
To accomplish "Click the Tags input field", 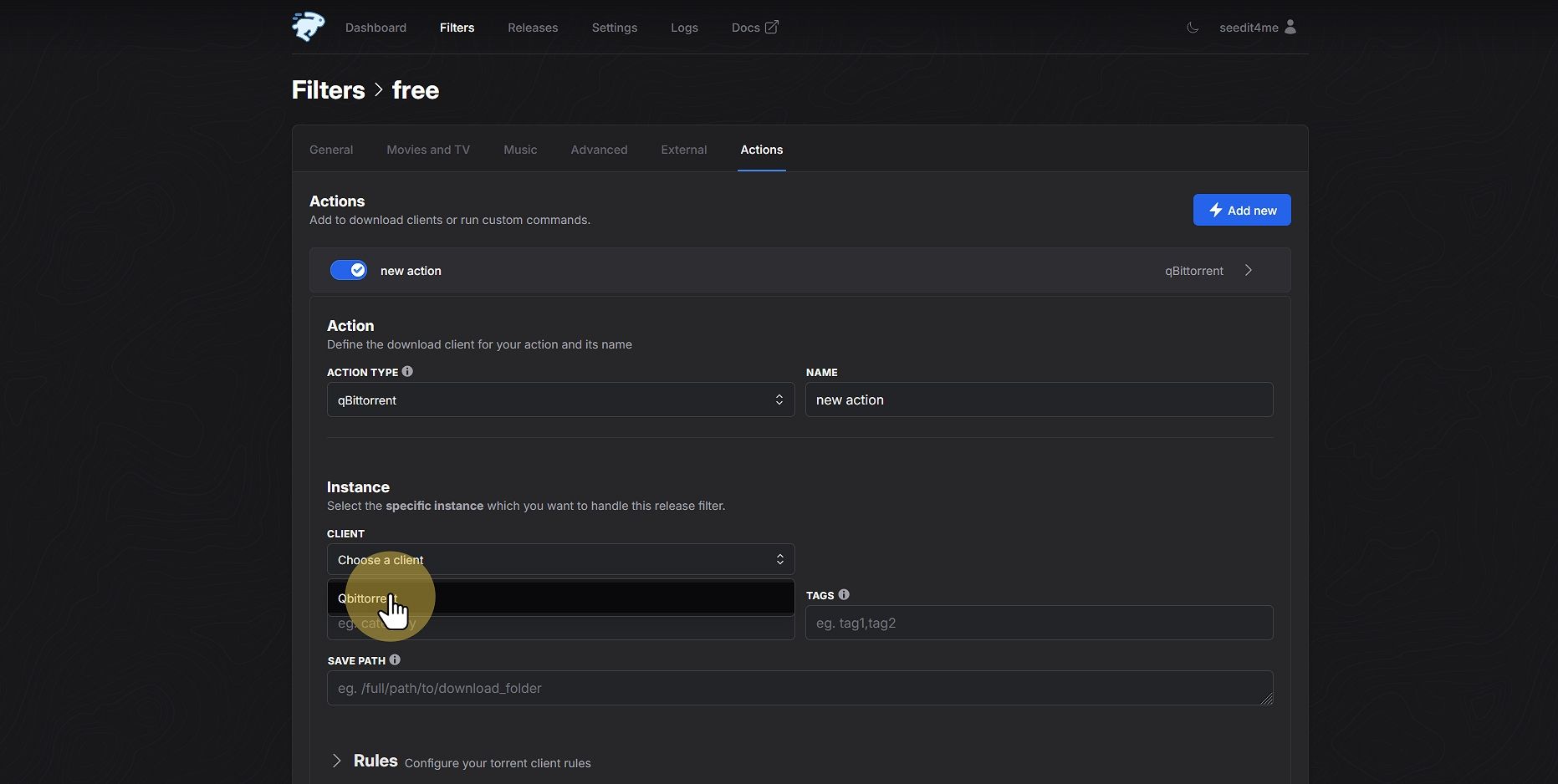I will pyautogui.click(x=1039, y=623).
